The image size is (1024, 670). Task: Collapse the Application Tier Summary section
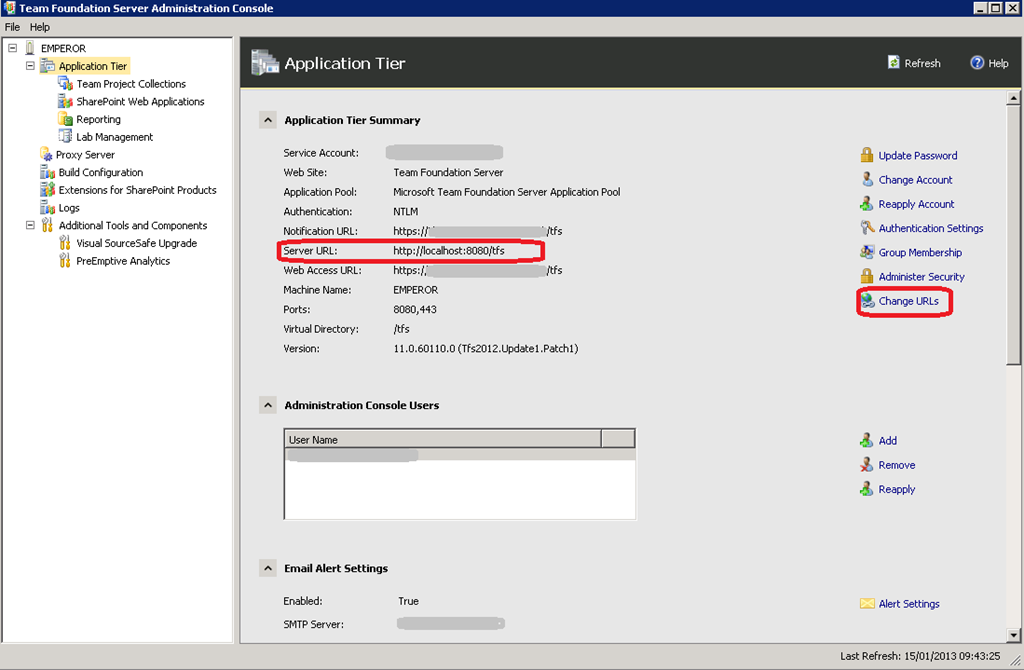(268, 120)
